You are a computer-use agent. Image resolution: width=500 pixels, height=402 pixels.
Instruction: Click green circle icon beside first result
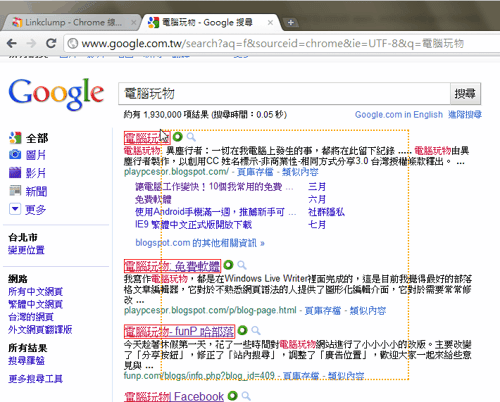click(178, 136)
